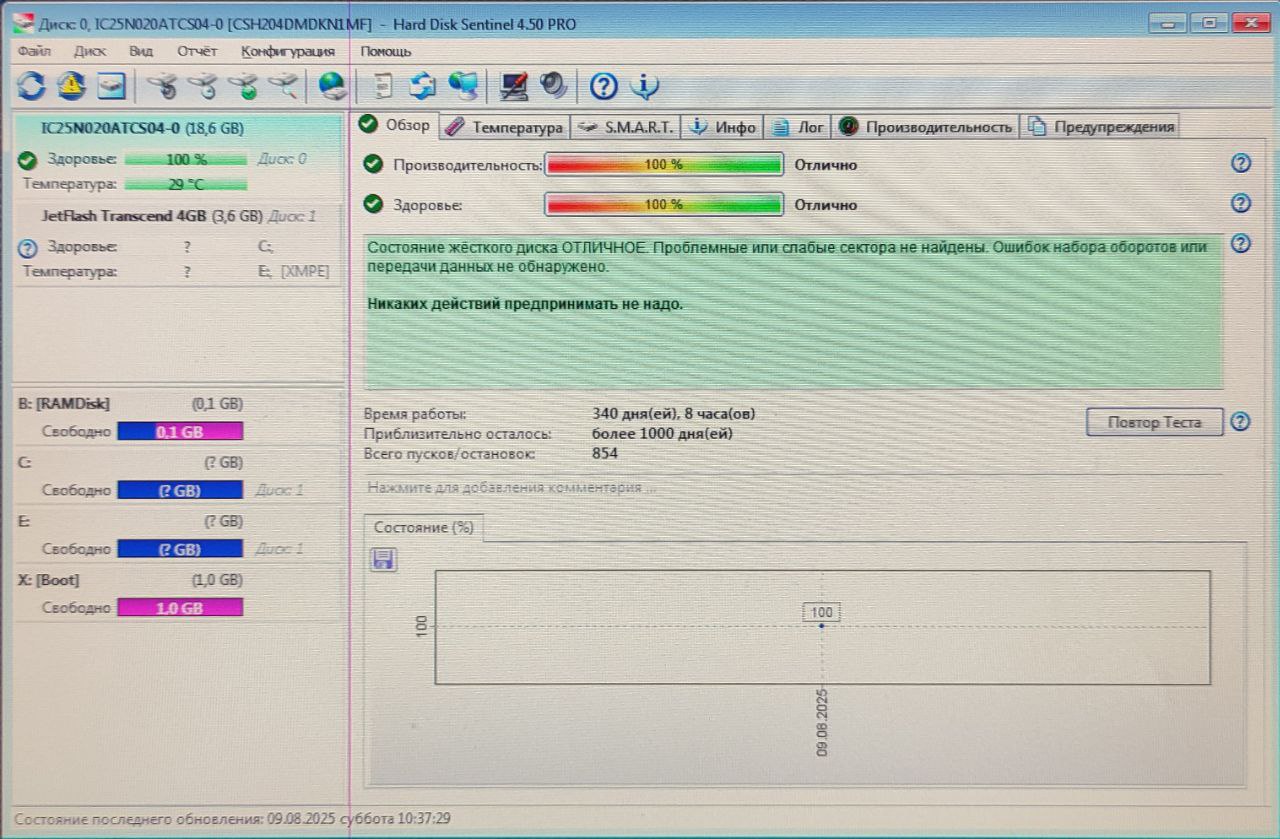The image size is (1280, 839).
Task: Click the green check icon beside Производительность
Action: 373,164
